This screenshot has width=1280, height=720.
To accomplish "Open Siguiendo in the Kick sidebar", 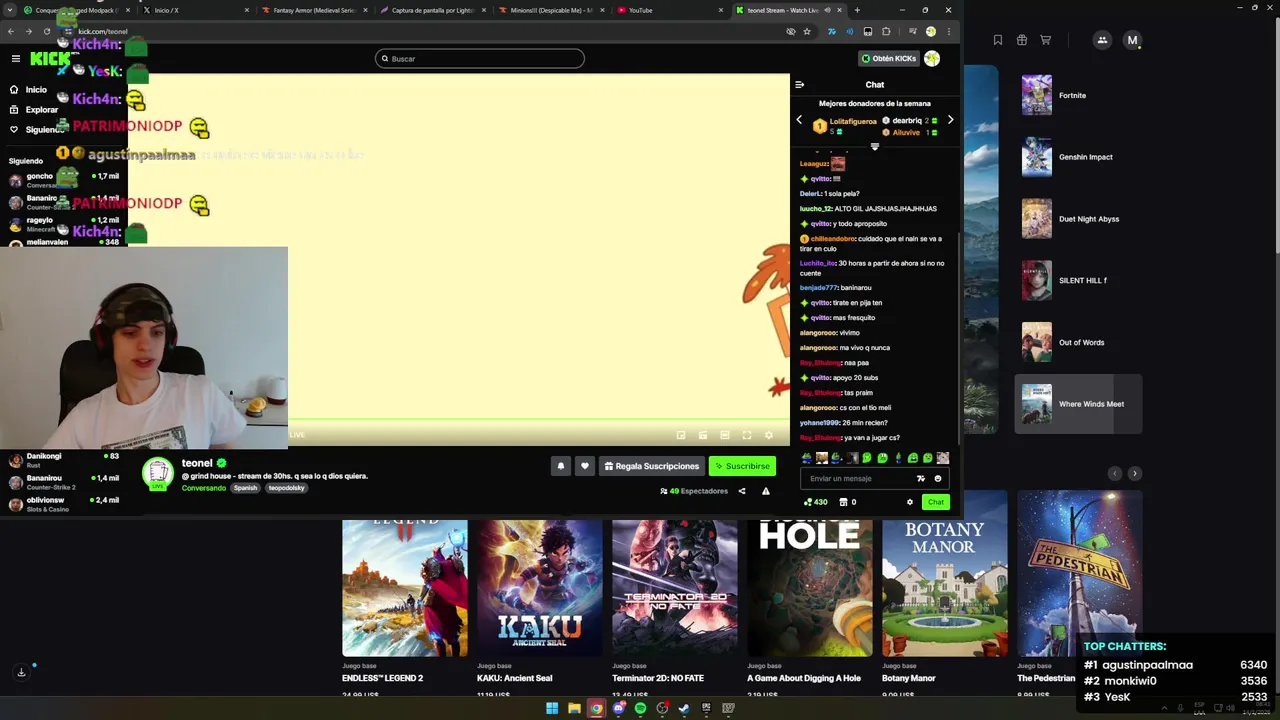I will click(37, 130).
